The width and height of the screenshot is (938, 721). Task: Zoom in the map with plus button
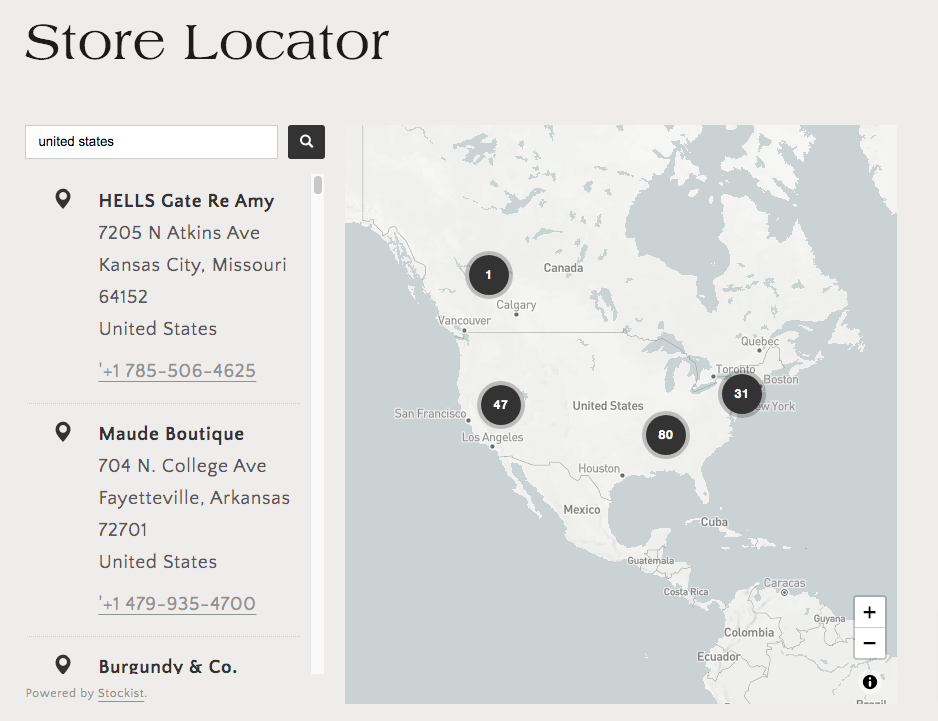[869, 612]
